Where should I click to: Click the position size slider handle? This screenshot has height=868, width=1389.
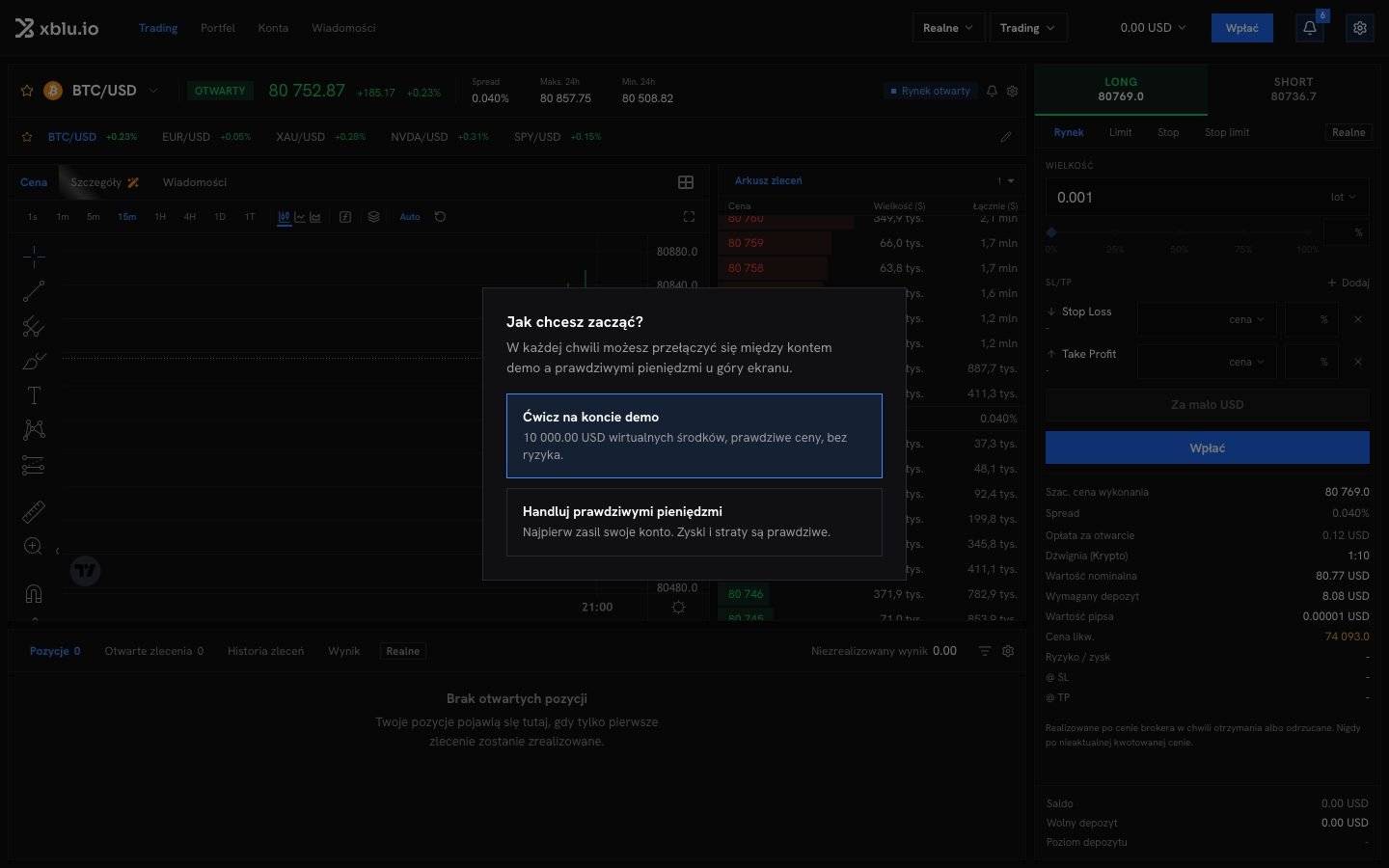coord(1051,232)
